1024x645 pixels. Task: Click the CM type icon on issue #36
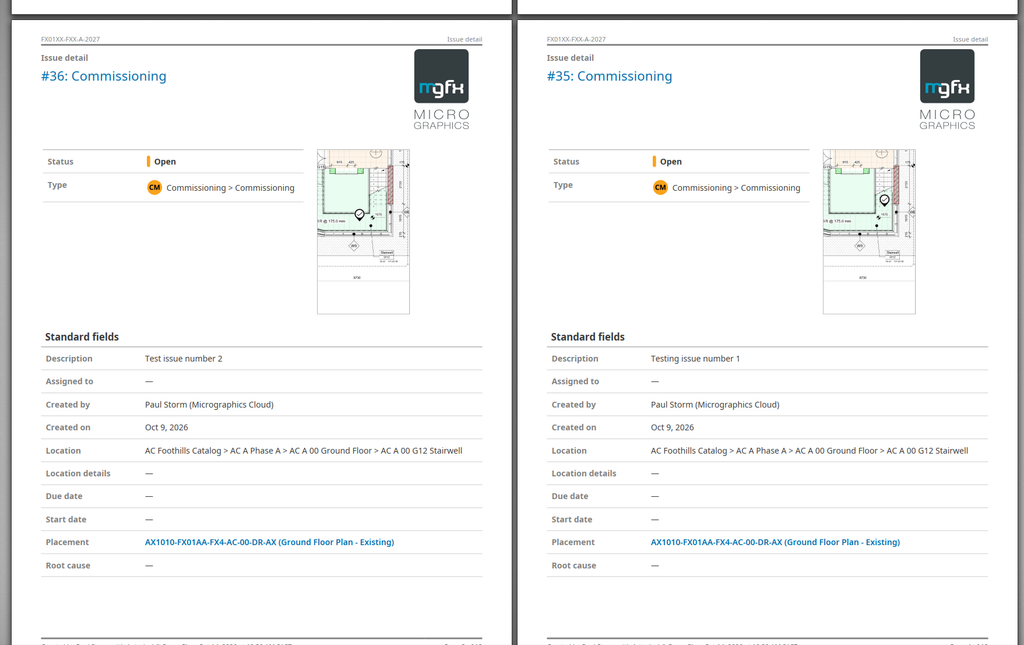click(154, 187)
